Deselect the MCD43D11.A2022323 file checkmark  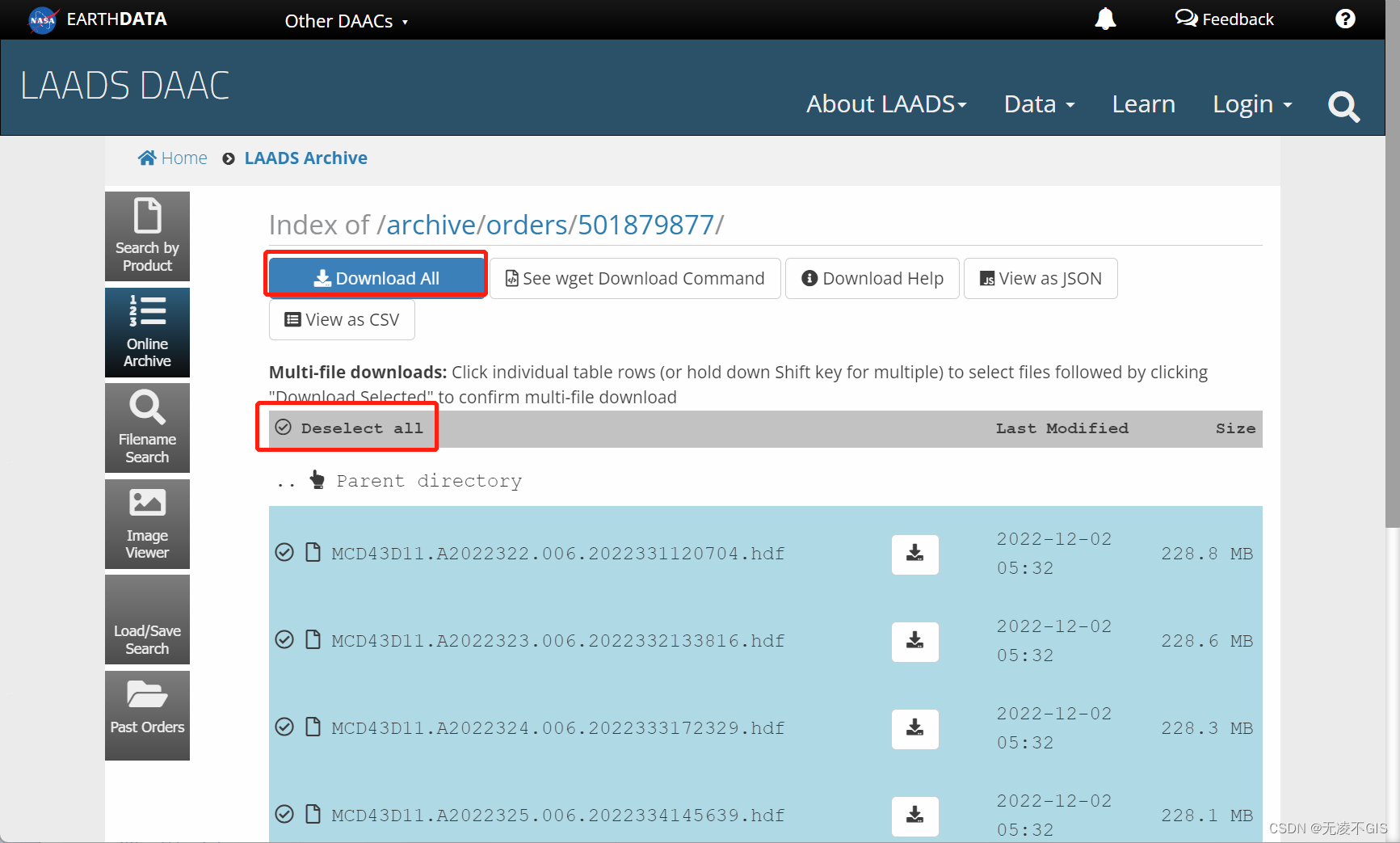[x=284, y=640]
